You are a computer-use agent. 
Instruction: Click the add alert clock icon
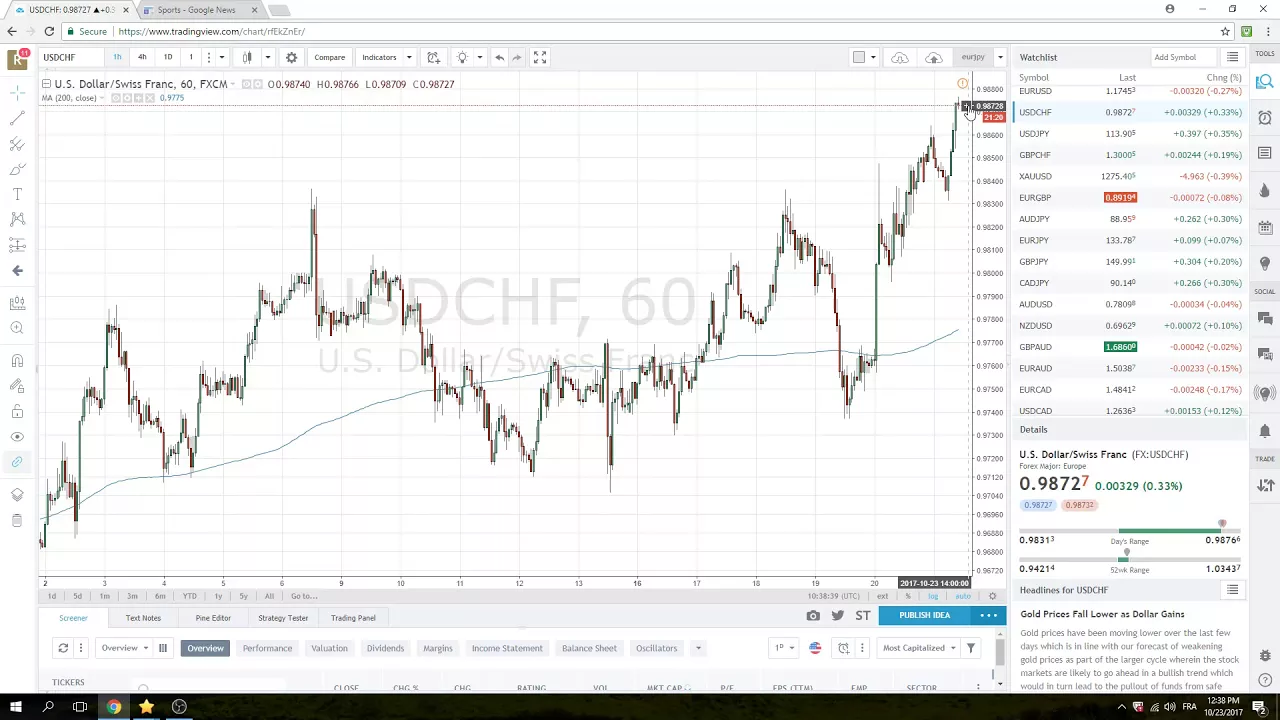(433, 57)
